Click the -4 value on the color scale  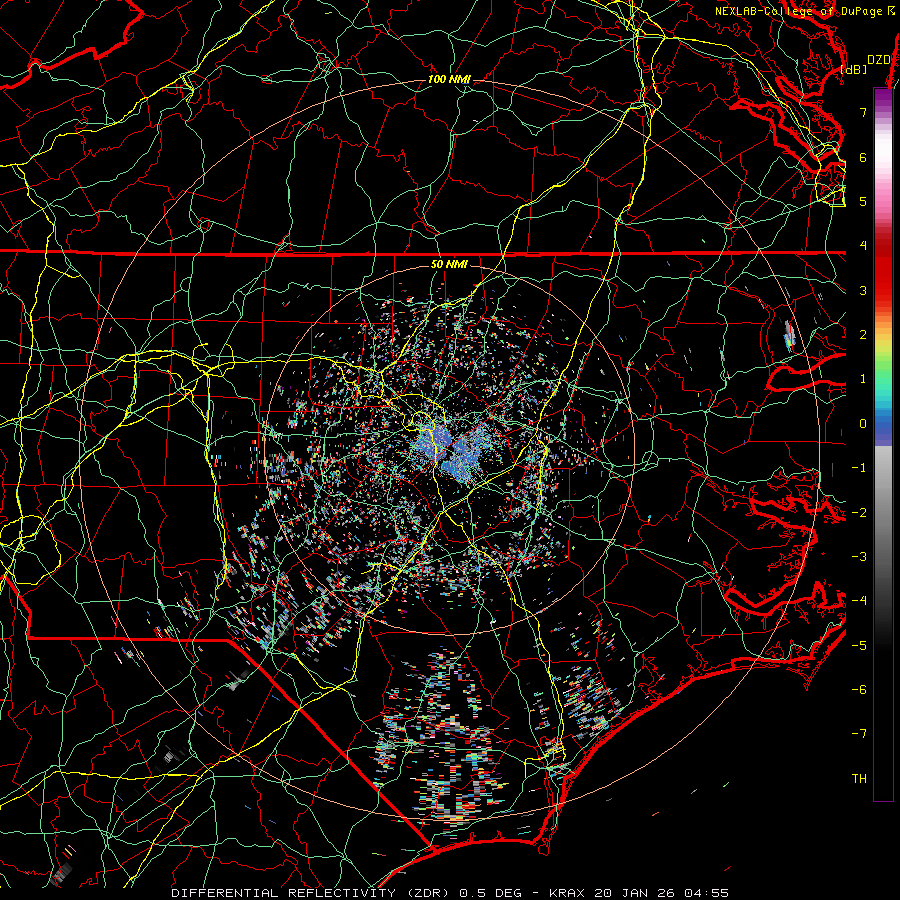pos(859,601)
